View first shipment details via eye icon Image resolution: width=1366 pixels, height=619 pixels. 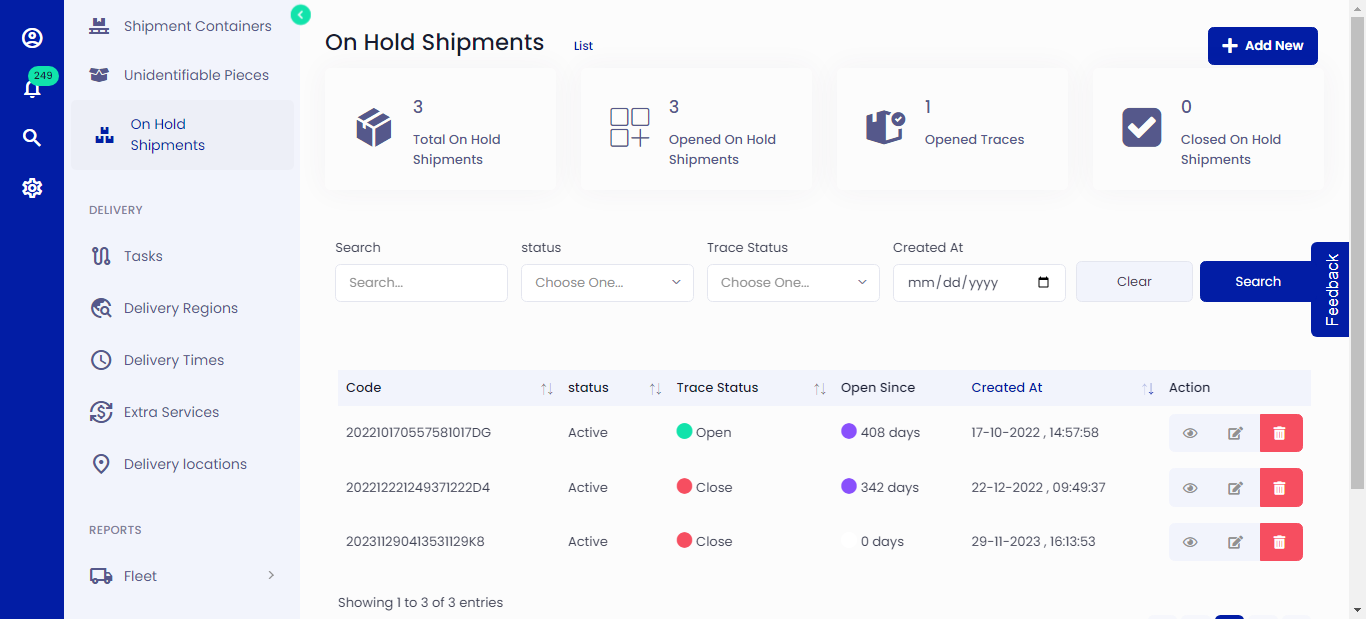[1190, 432]
